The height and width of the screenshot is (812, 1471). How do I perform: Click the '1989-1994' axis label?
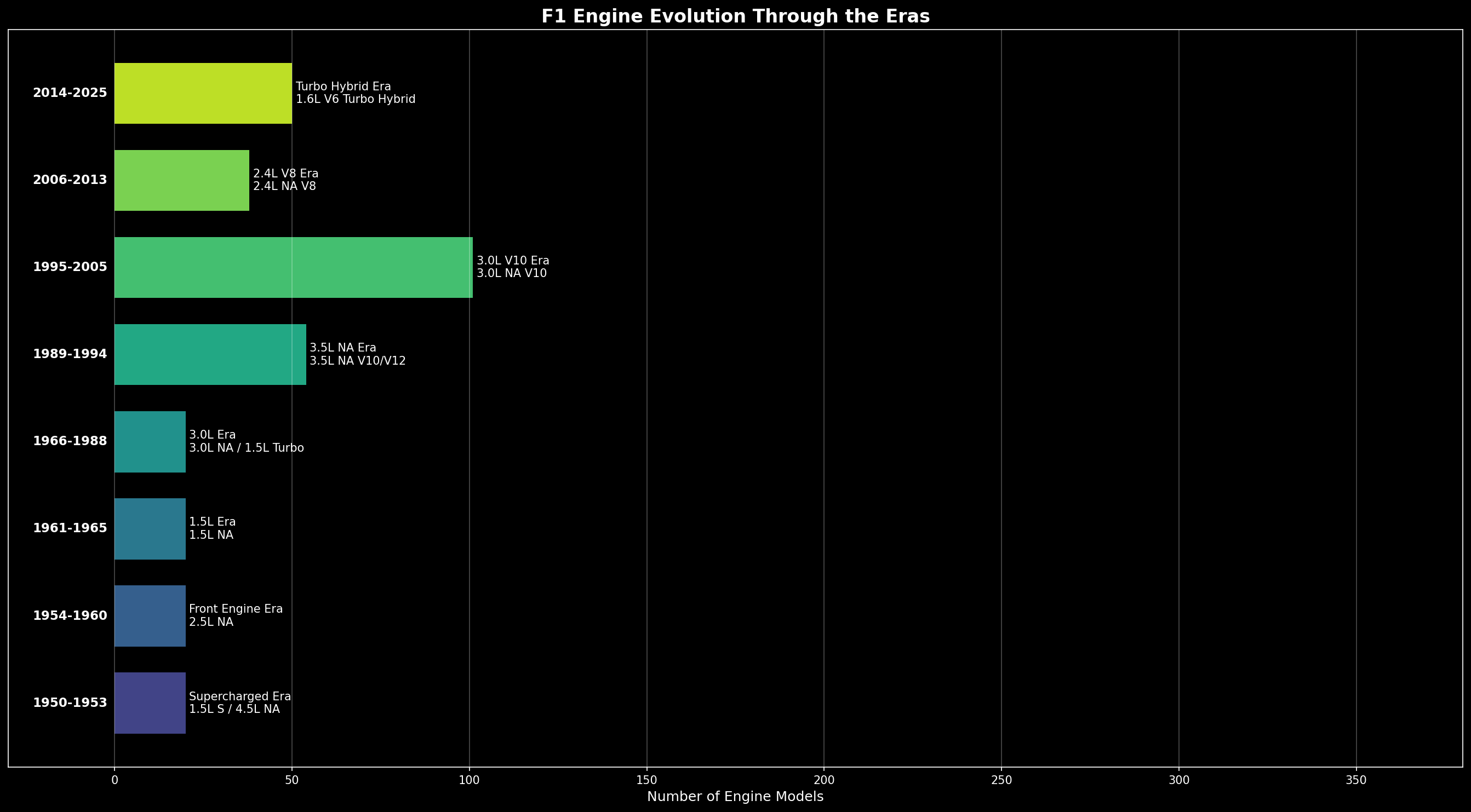pyautogui.click(x=70, y=354)
